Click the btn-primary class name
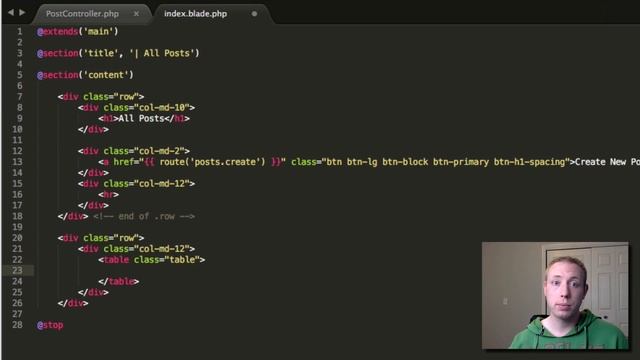The height and width of the screenshot is (360, 640). (461, 162)
